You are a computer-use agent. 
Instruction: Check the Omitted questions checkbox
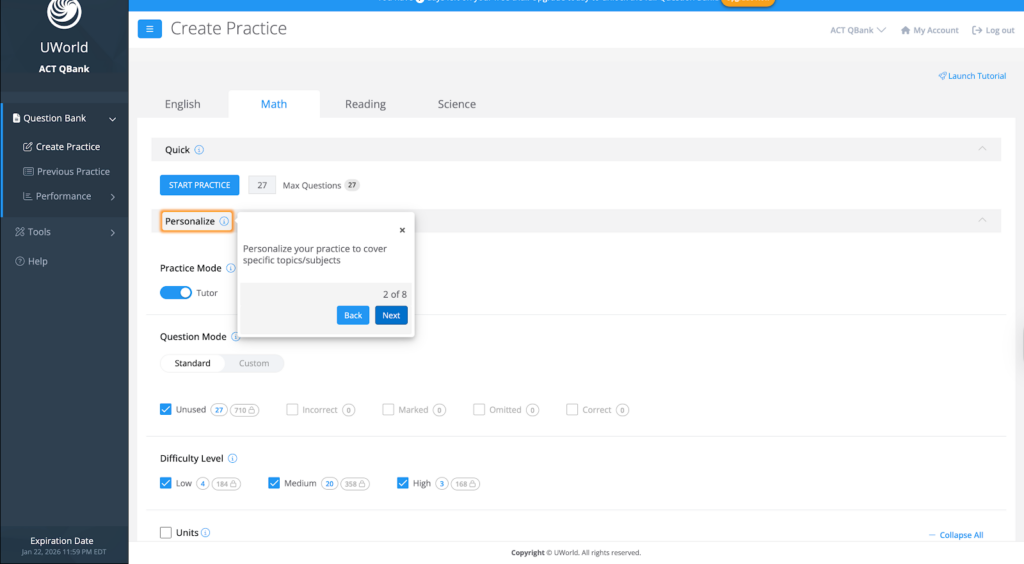click(479, 409)
